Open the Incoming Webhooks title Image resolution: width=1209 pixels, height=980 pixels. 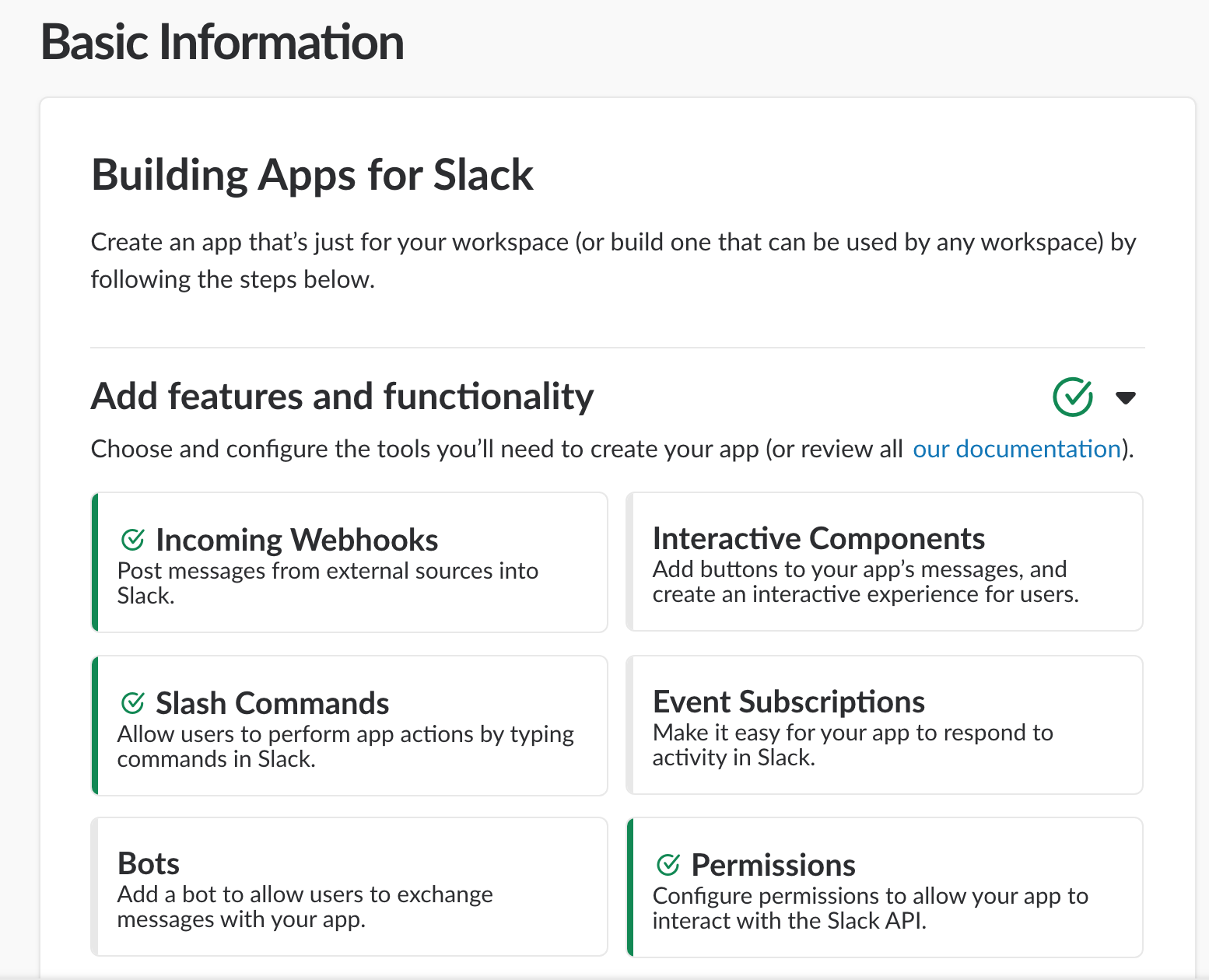(296, 540)
